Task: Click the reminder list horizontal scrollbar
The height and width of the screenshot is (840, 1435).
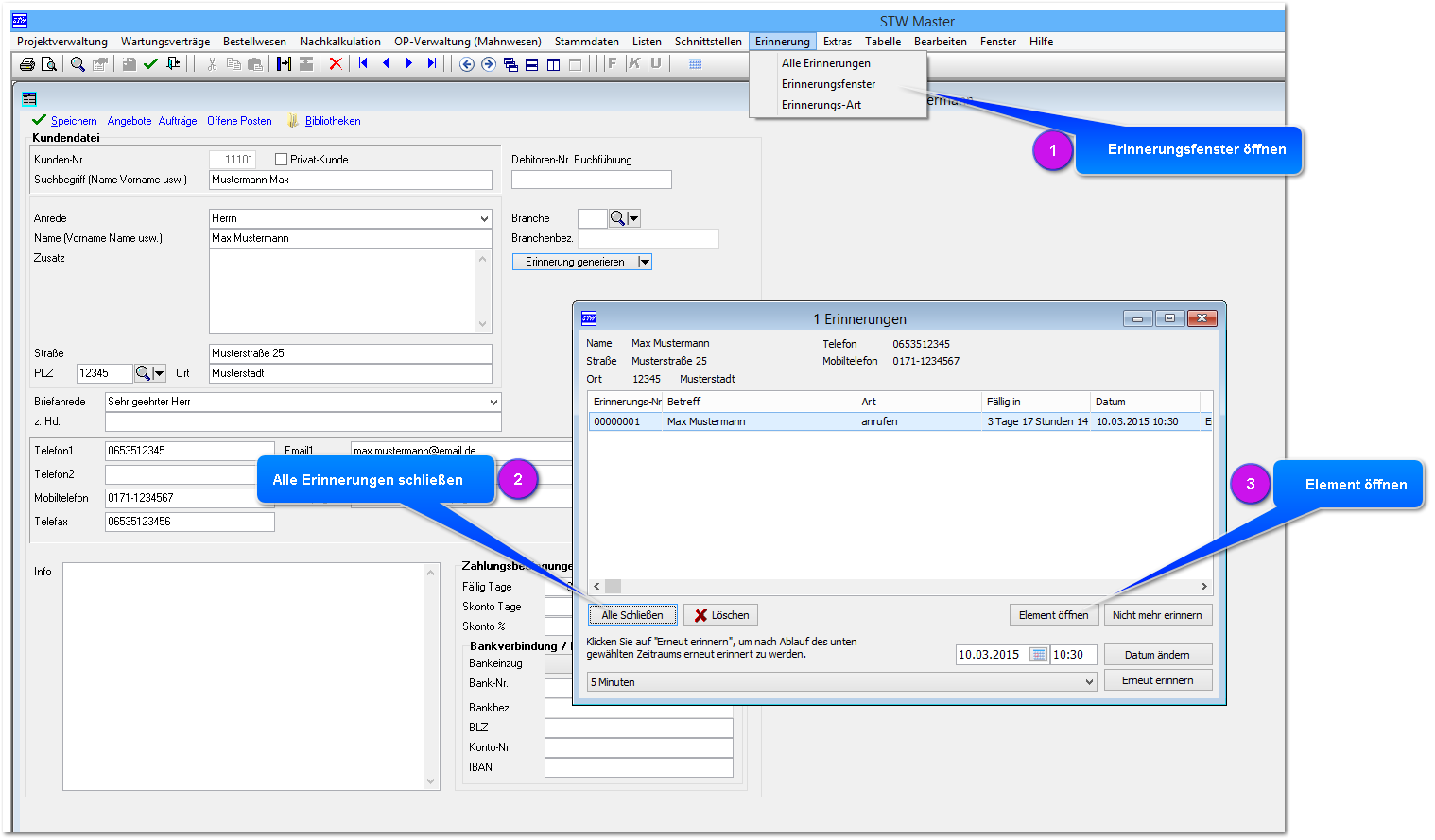Action: (x=899, y=587)
